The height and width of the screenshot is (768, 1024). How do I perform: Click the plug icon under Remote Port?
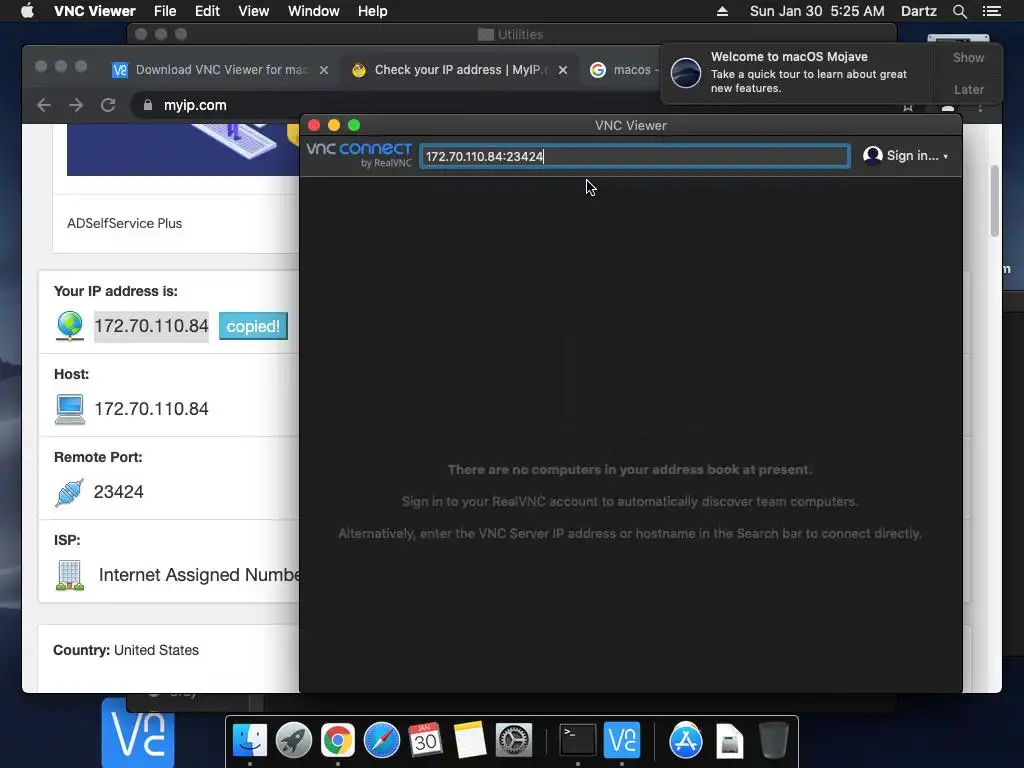(70, 492)
